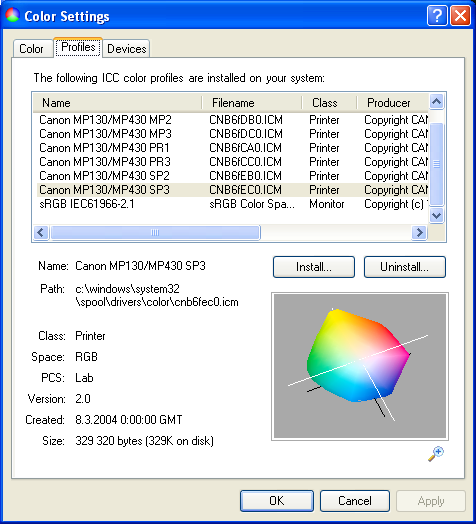Close the Color Settings dialog

coord(460,16)
